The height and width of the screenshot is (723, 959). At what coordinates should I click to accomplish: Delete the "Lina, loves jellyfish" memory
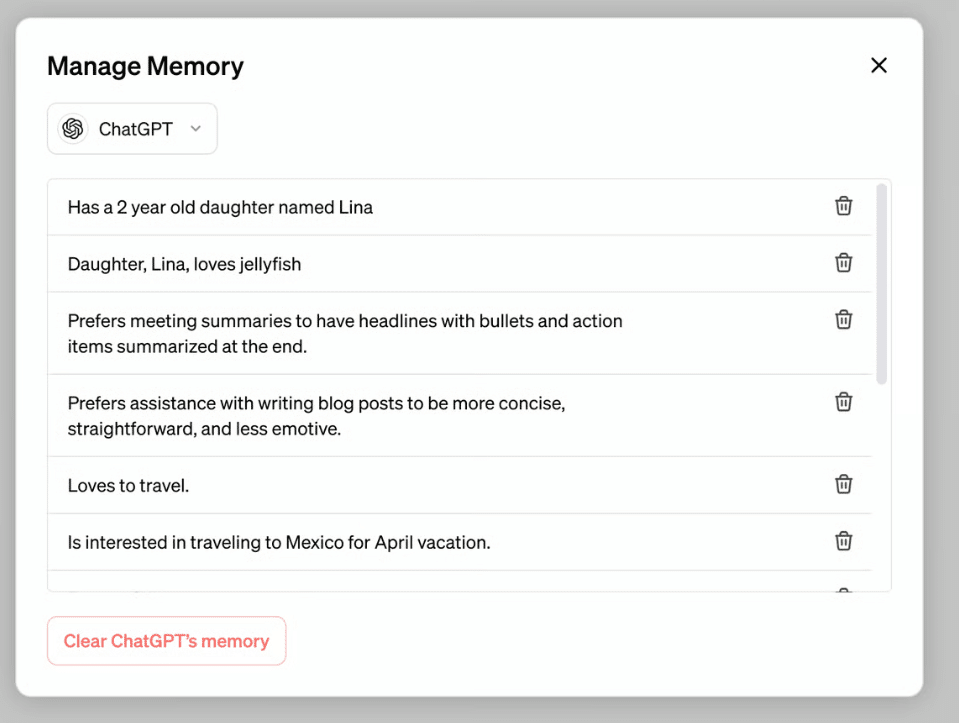[x=844, y=263]
